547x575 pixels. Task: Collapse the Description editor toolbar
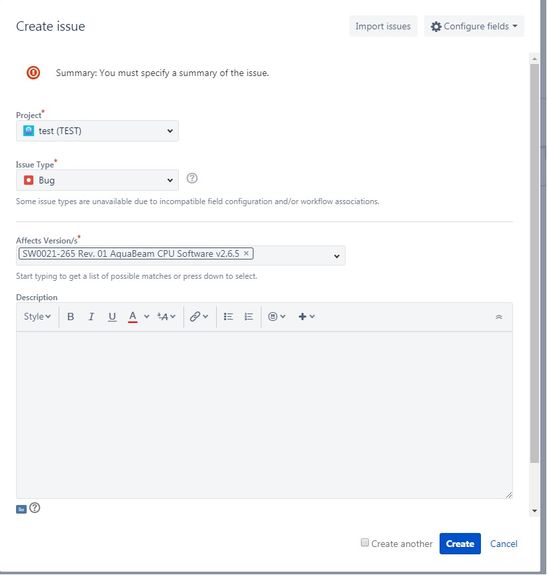[499, 317]
